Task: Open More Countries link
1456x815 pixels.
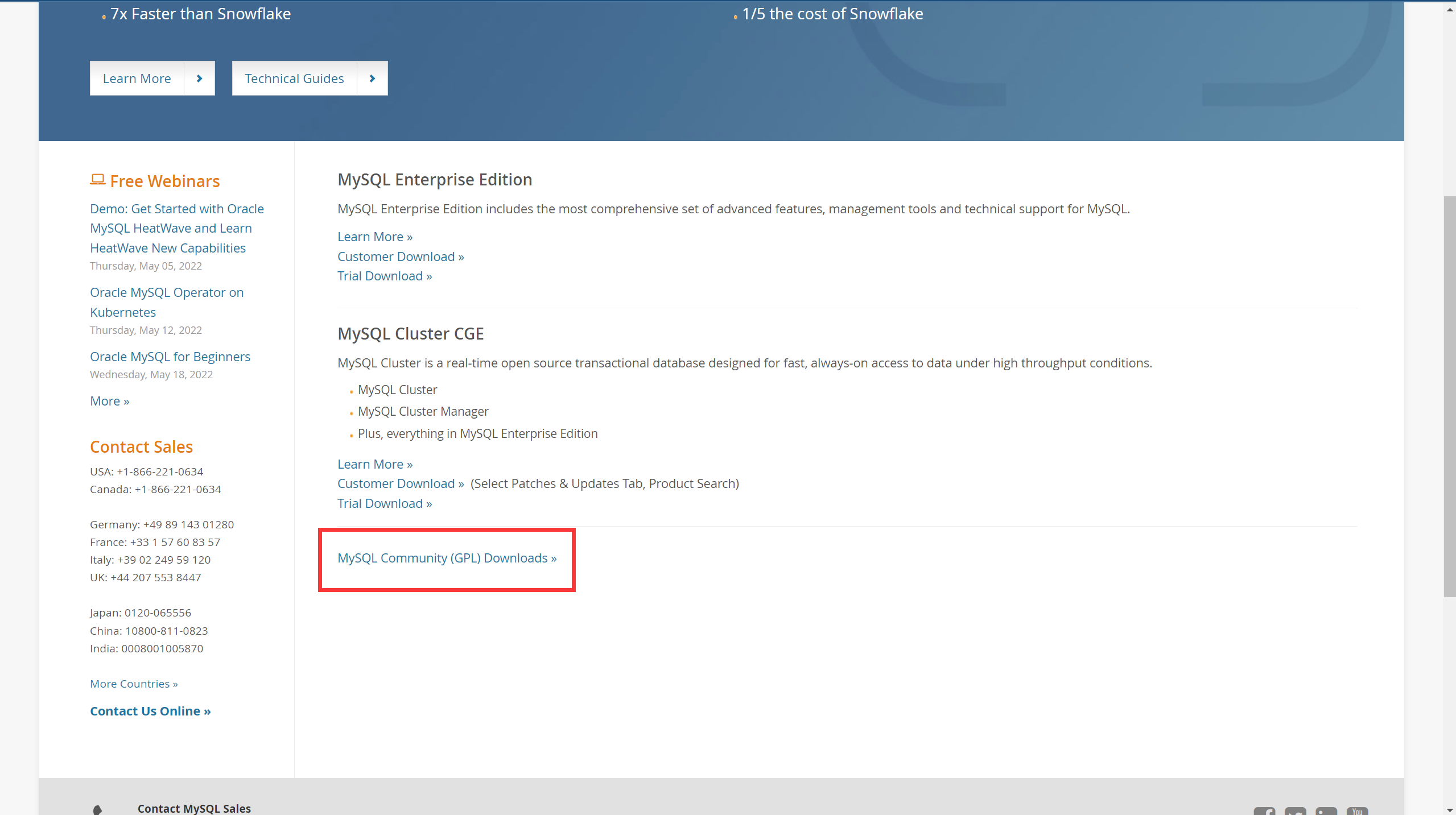Action: click(x=134, y=684)
